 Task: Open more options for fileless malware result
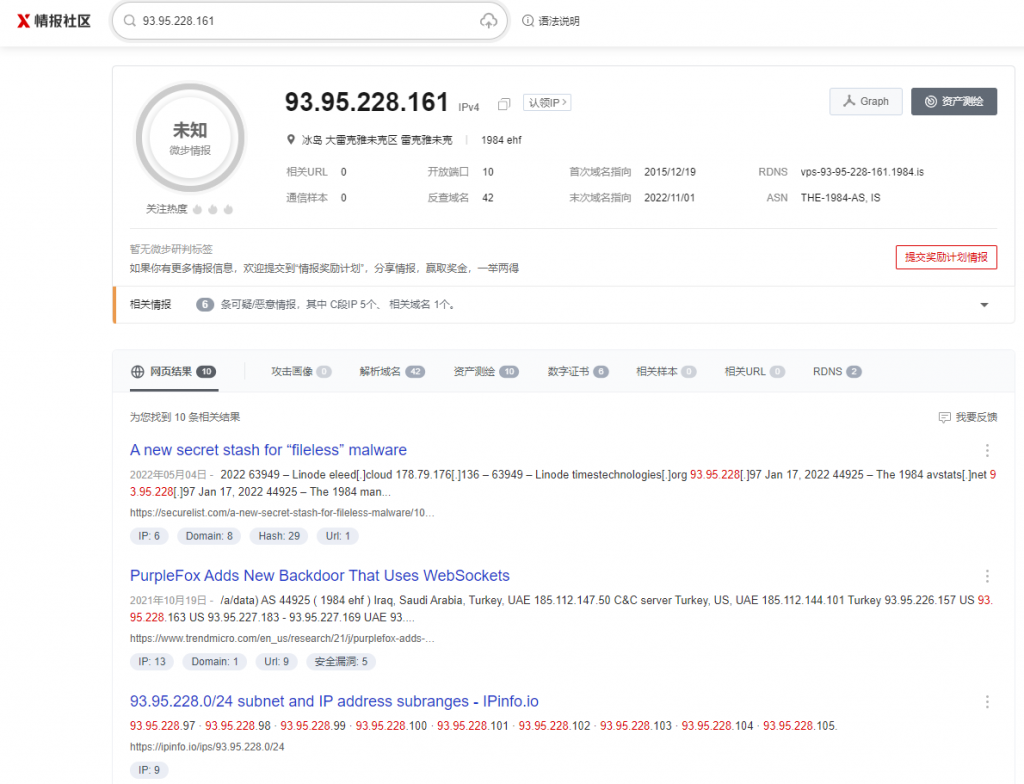987,450
